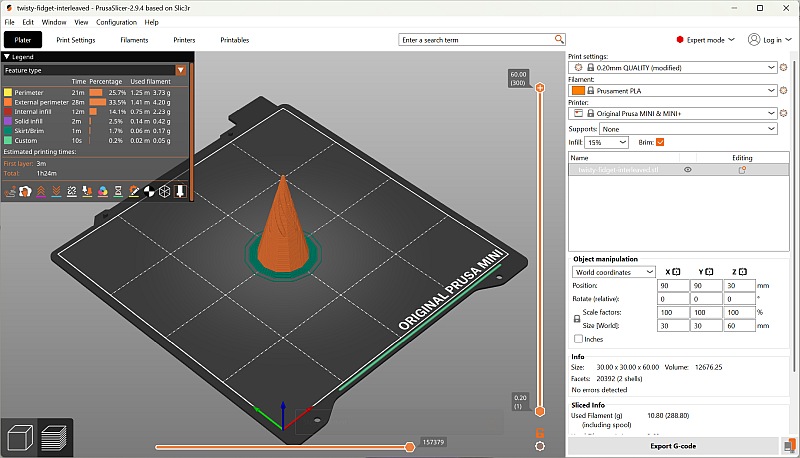Screen dimensions: 800x458
Task: Enable the Inches checkbox
Action: coord(578,339)
